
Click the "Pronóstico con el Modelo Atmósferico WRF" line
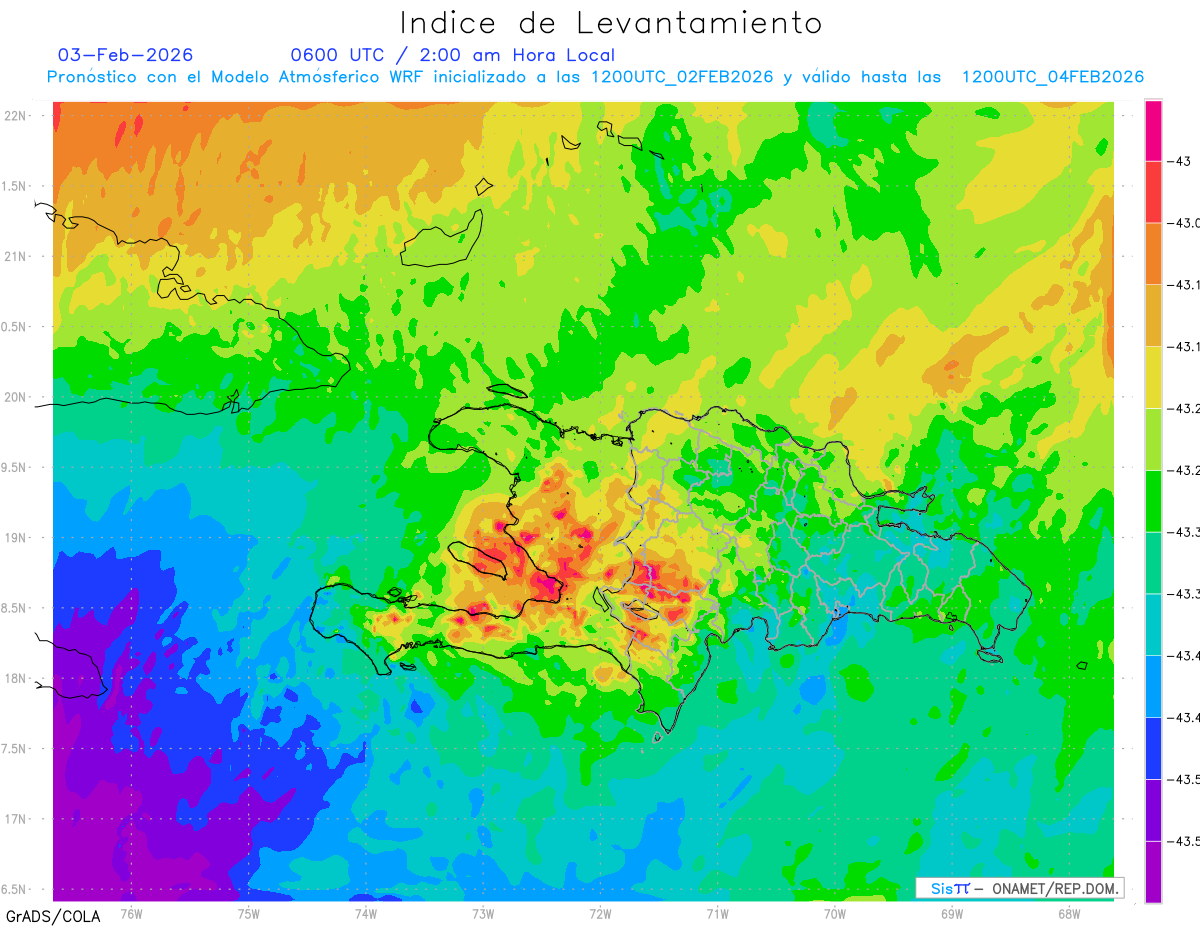pos(237,77)
